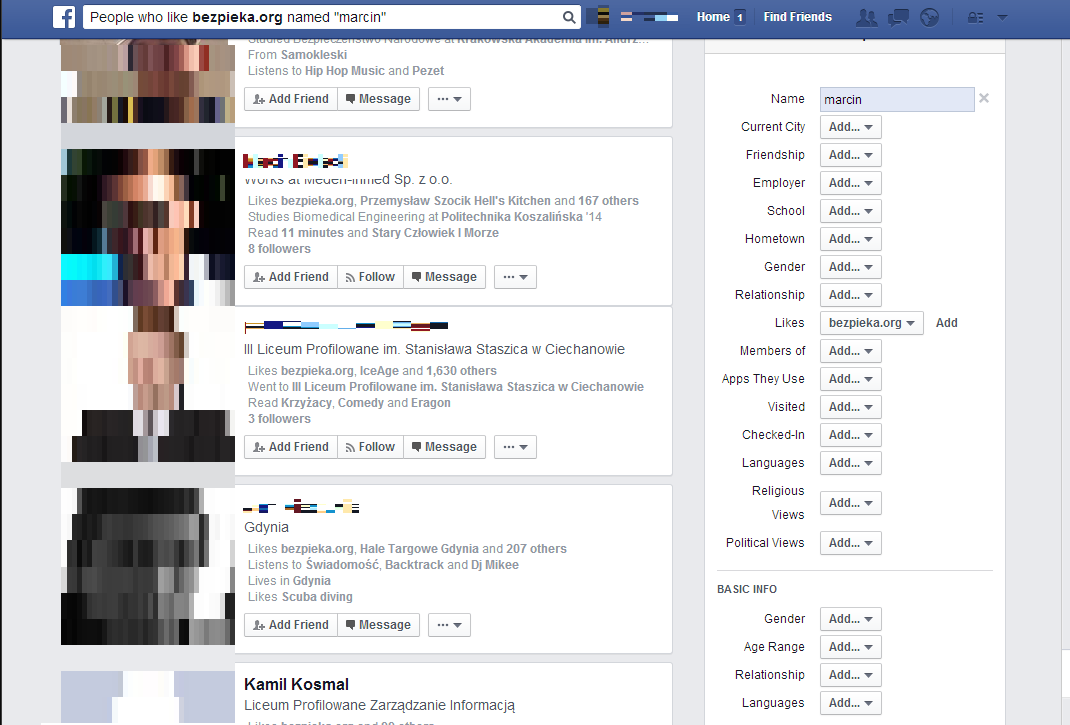Follow the person with 3 followers
This screenshot has height=725, width=1070.
point(370,447)
